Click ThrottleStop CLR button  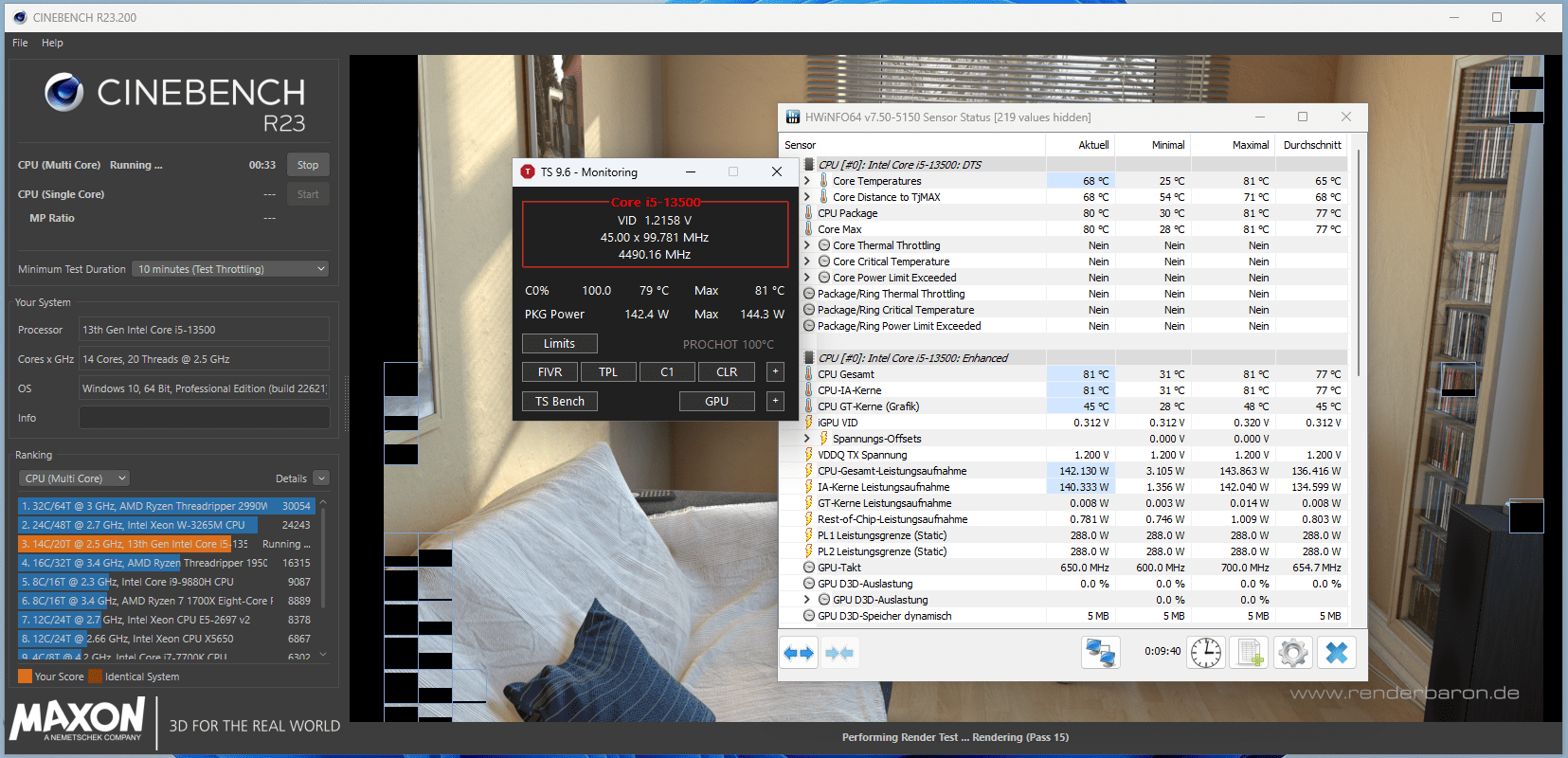[x=727, y=371]
